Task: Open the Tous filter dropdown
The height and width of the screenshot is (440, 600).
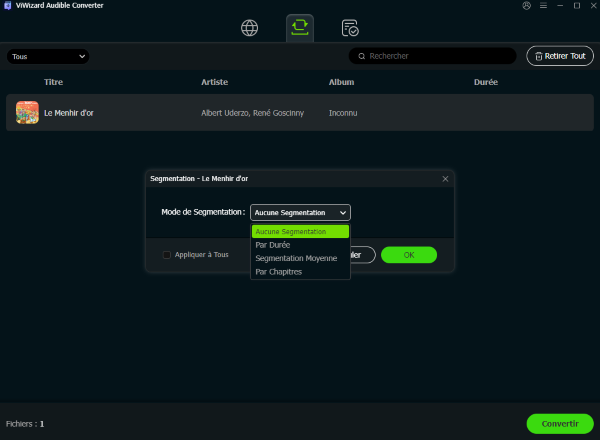Action: coord(48,57)
